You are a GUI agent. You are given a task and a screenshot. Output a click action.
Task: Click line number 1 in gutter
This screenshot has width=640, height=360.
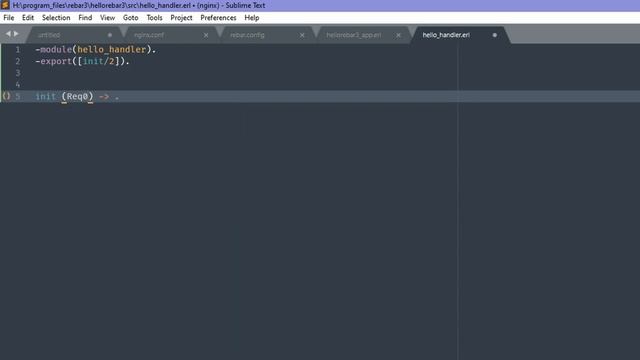(18, 49)
